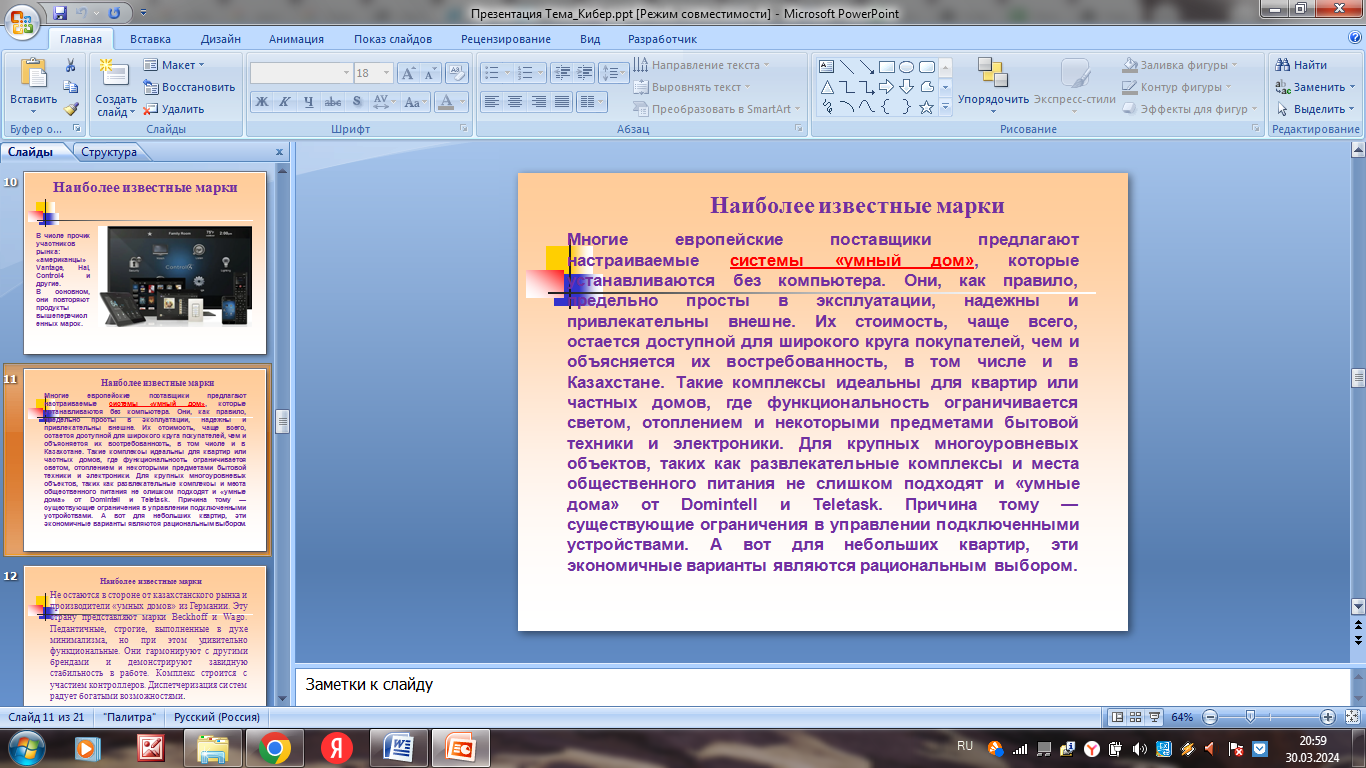Click the 64% zoom level button
1366x768 pixels.
1182,717
